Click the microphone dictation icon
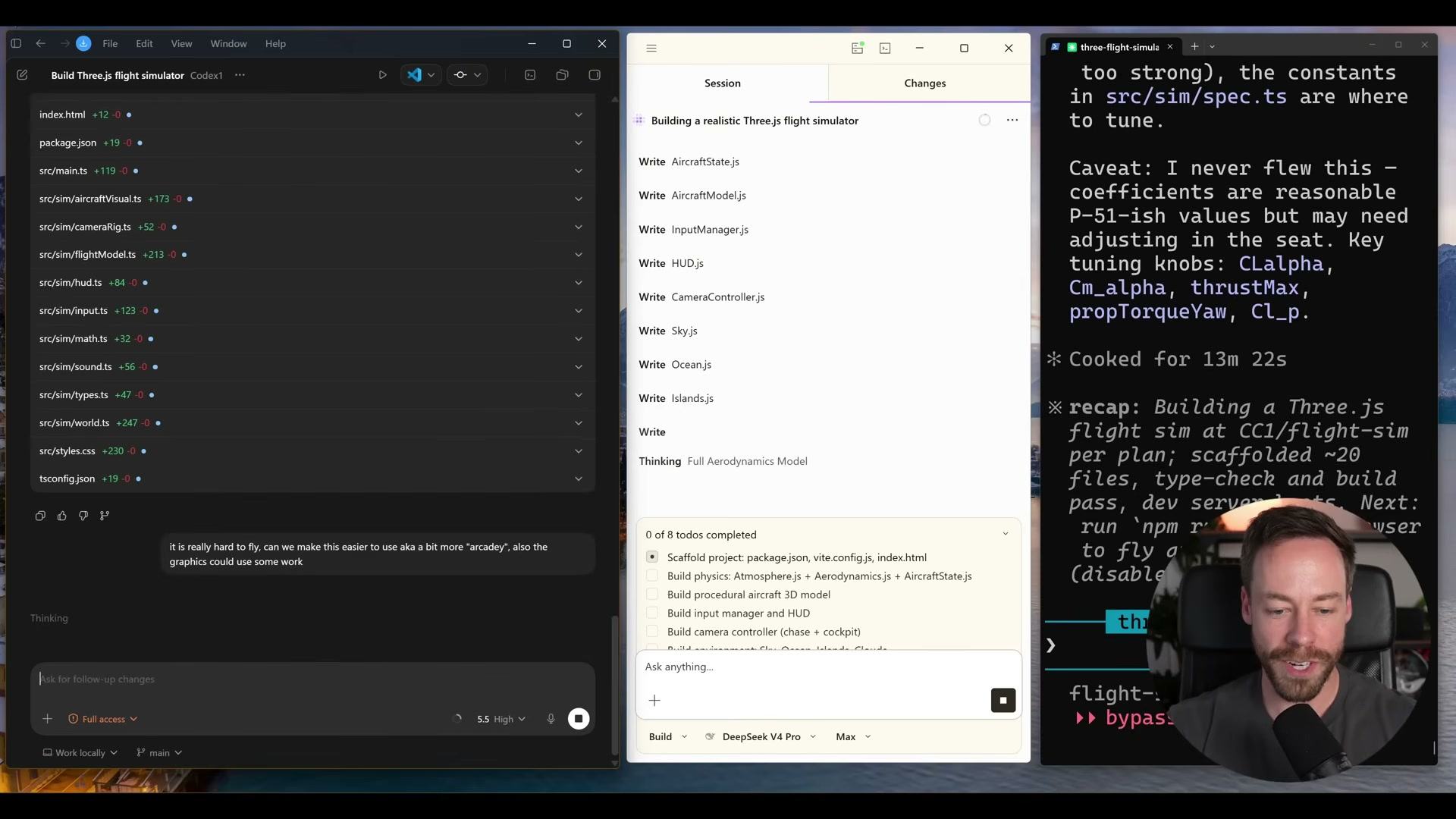This screenshot has width=1456, height=819. (x=551, y=719)
